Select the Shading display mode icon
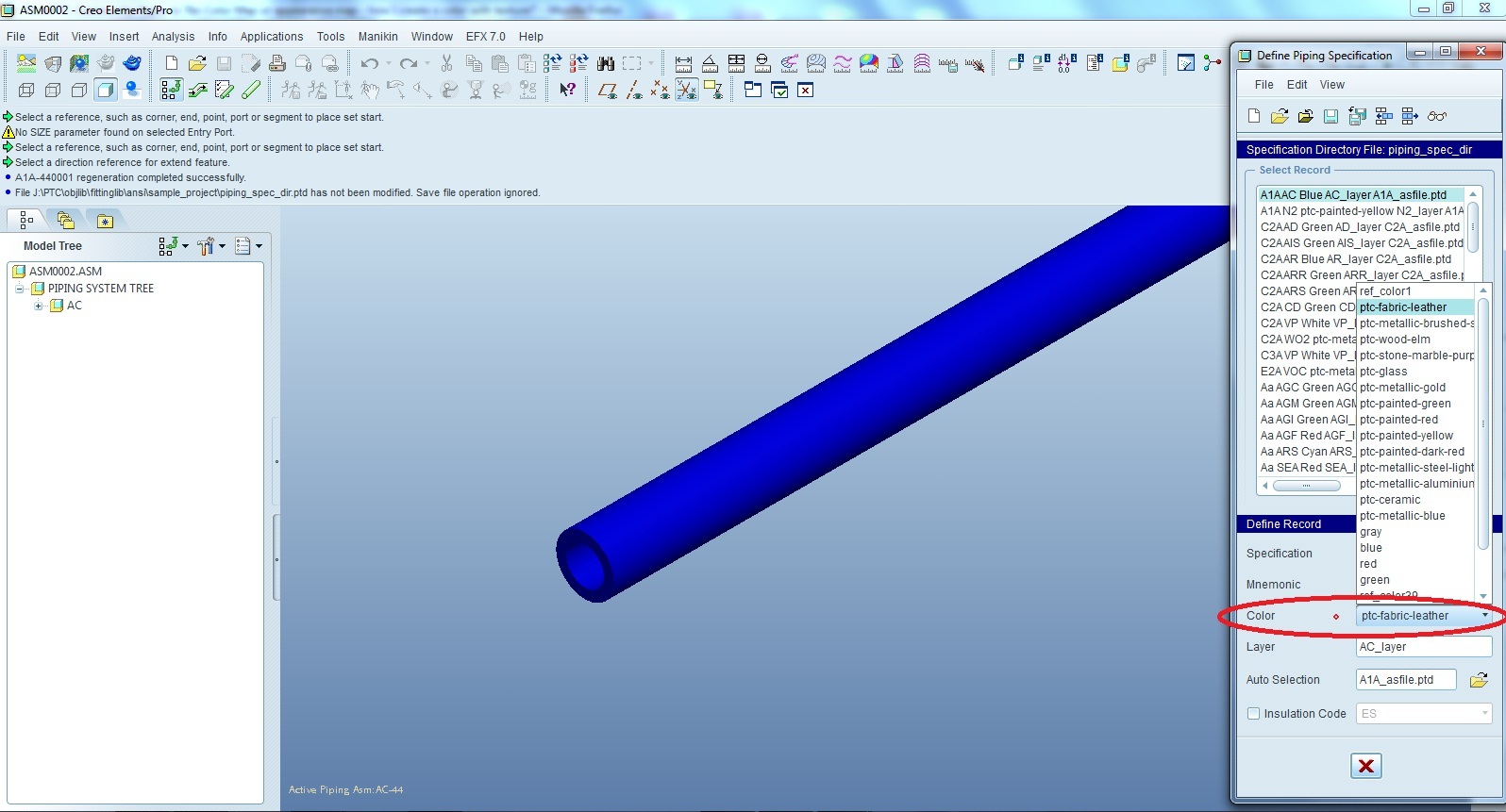The width and height of the screenshot is (1506, 812). point(106,91)
